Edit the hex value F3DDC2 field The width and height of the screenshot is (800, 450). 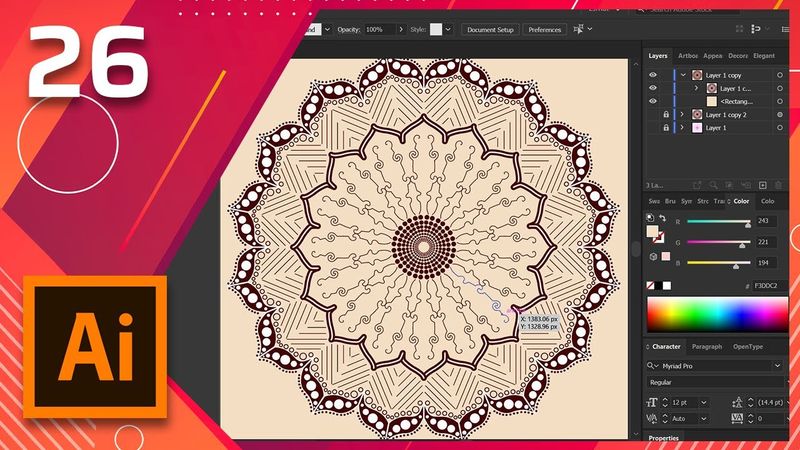point(769,286)
